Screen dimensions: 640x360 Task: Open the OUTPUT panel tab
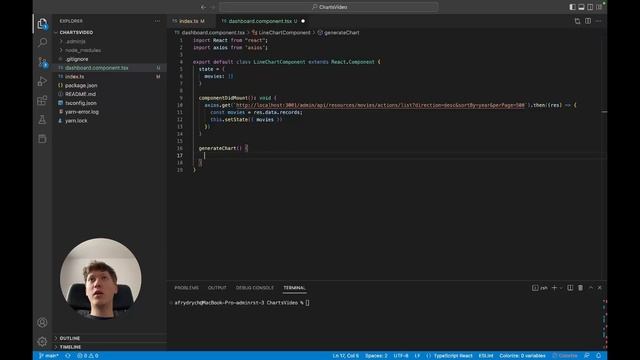coord(217,288)
